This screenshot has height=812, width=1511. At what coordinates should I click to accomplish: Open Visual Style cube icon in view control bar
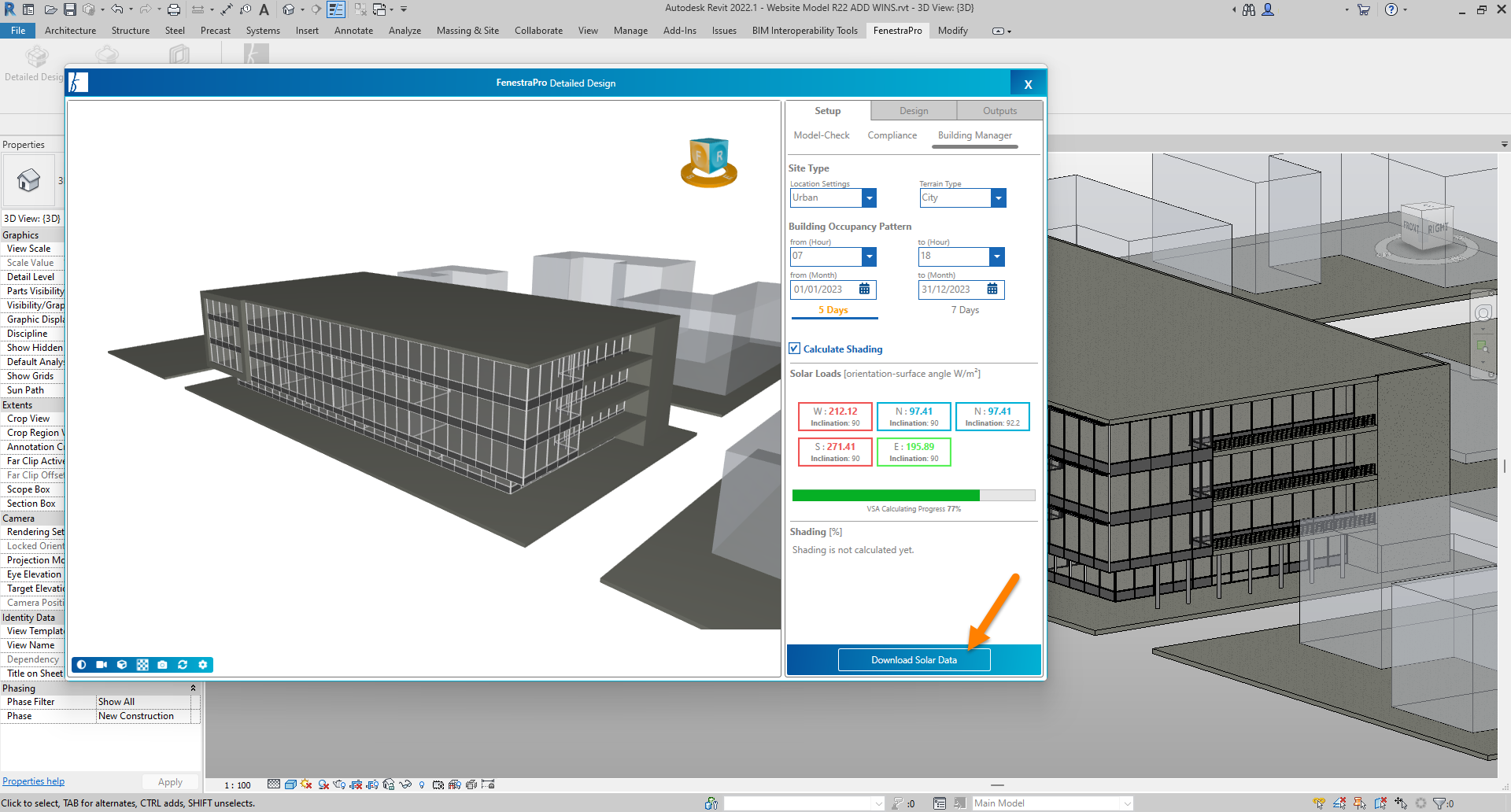(x=290, y=784)
